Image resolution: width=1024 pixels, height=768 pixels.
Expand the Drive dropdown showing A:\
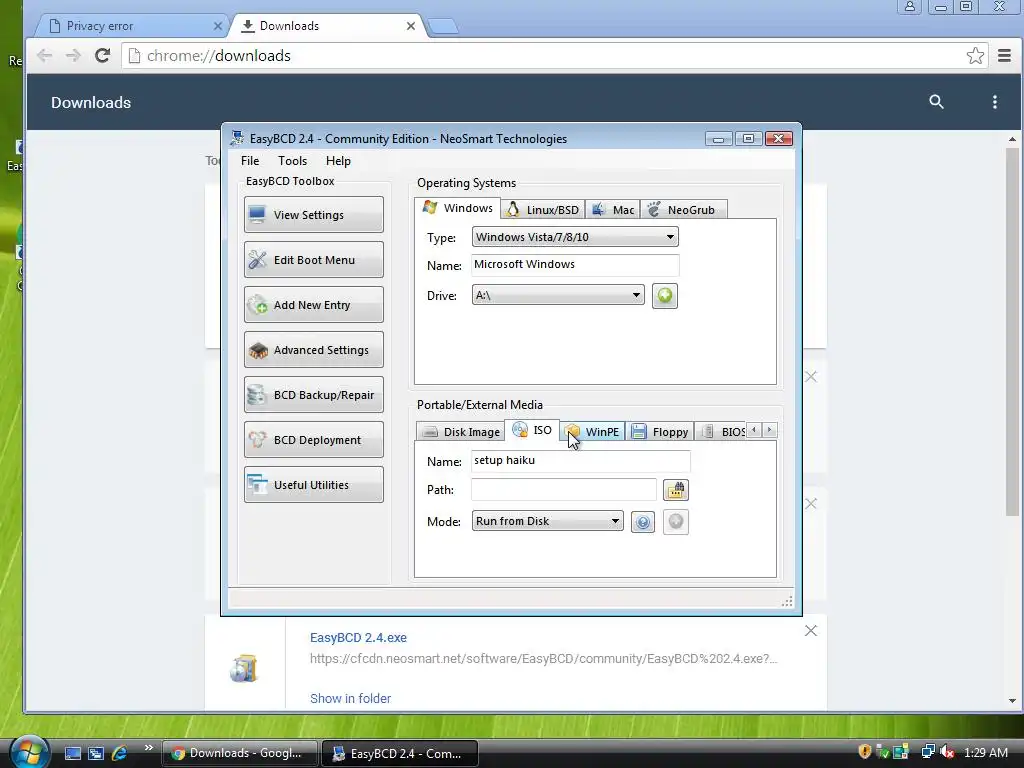click(x=558, y=295)
